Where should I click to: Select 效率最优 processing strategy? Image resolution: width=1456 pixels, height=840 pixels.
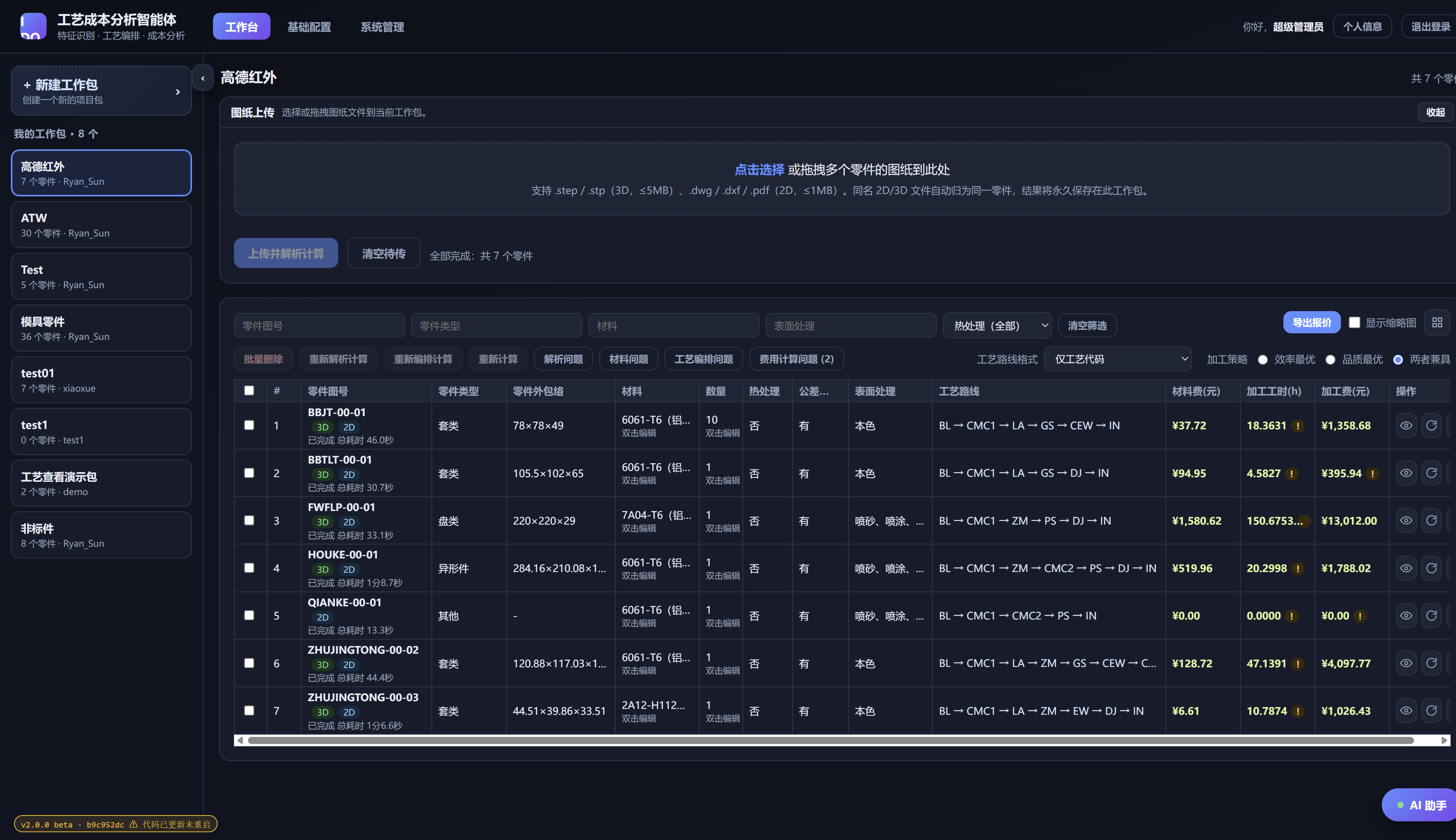pyautogui.click(x=1263, y=359)
